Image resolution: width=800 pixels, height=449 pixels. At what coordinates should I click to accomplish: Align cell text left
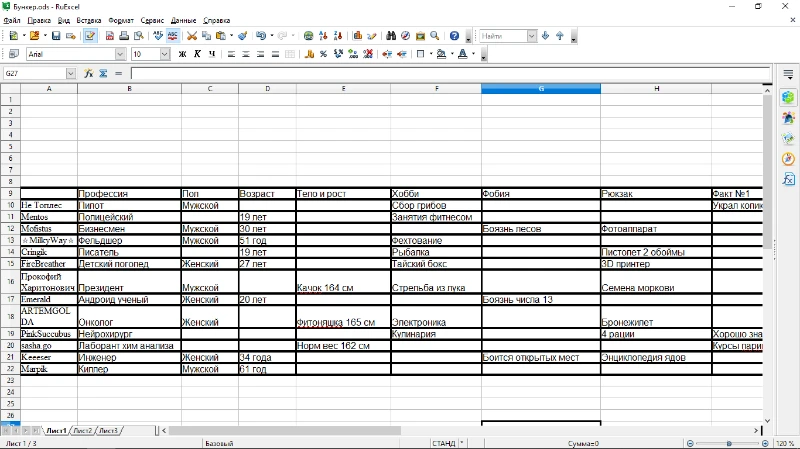[231, 54]
